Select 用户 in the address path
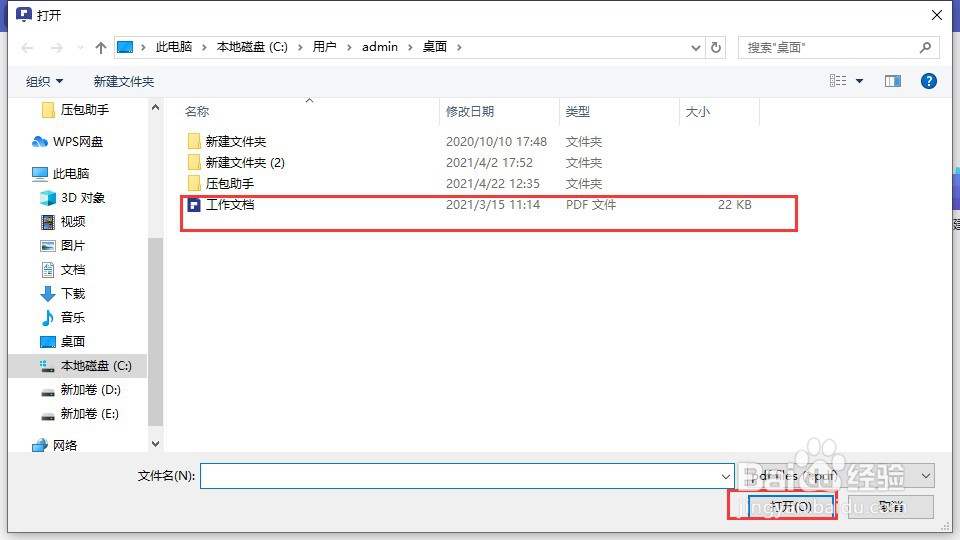 [324, 47]
